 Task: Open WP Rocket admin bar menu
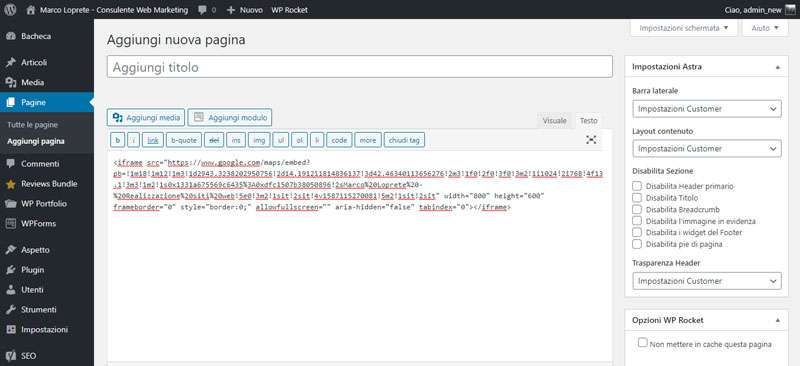[289, 10]
